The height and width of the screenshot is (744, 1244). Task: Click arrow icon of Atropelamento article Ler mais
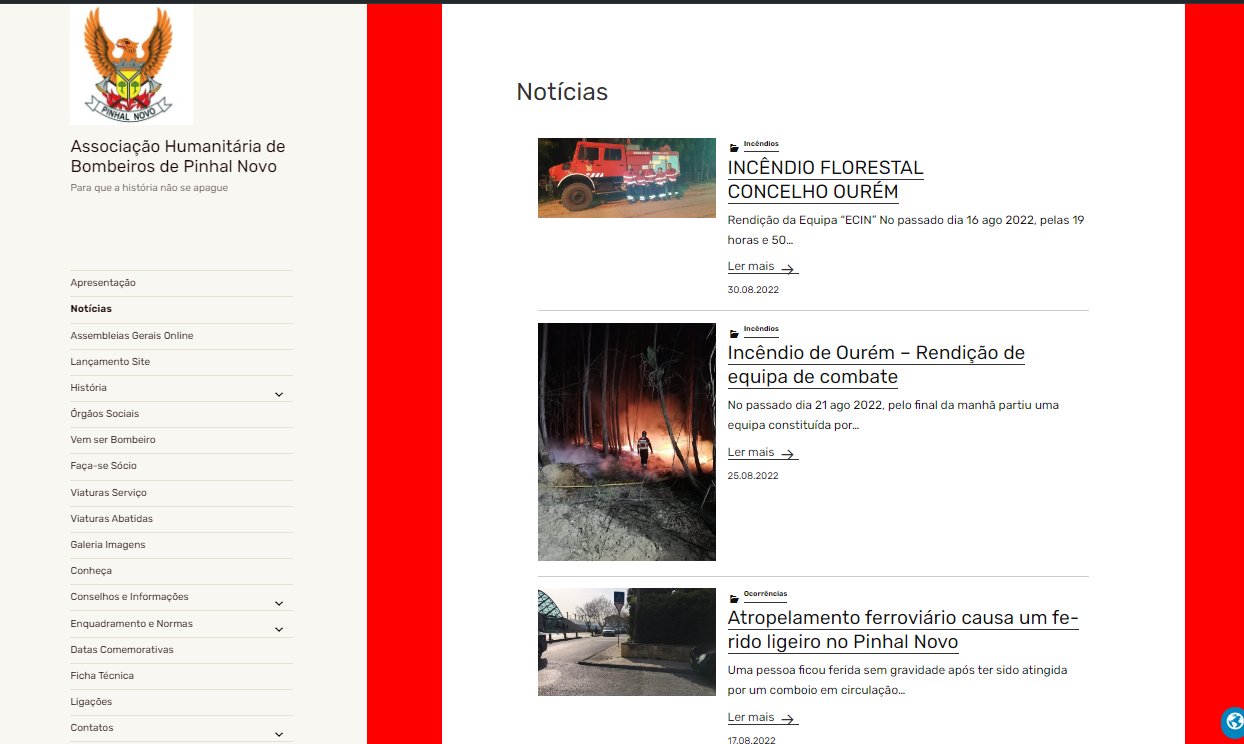pos(788,719)
